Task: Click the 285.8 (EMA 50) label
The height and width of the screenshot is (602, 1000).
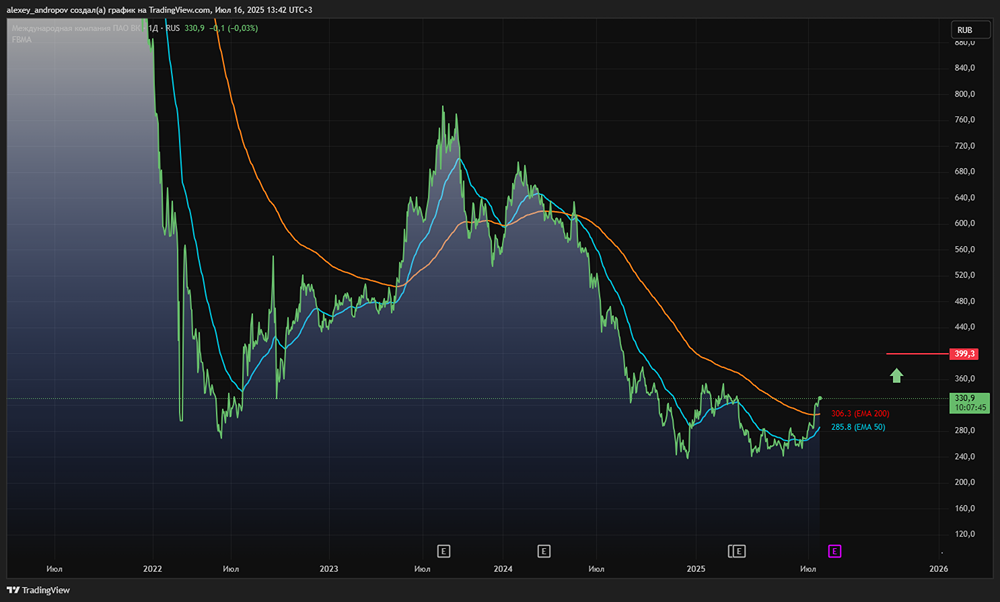Action: [x=858, y=427]
